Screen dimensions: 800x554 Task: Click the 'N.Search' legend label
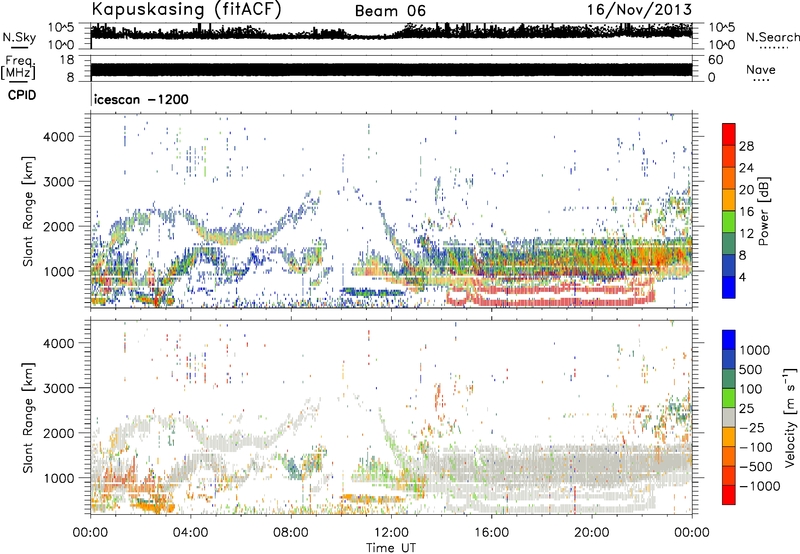tap(772, 37)
